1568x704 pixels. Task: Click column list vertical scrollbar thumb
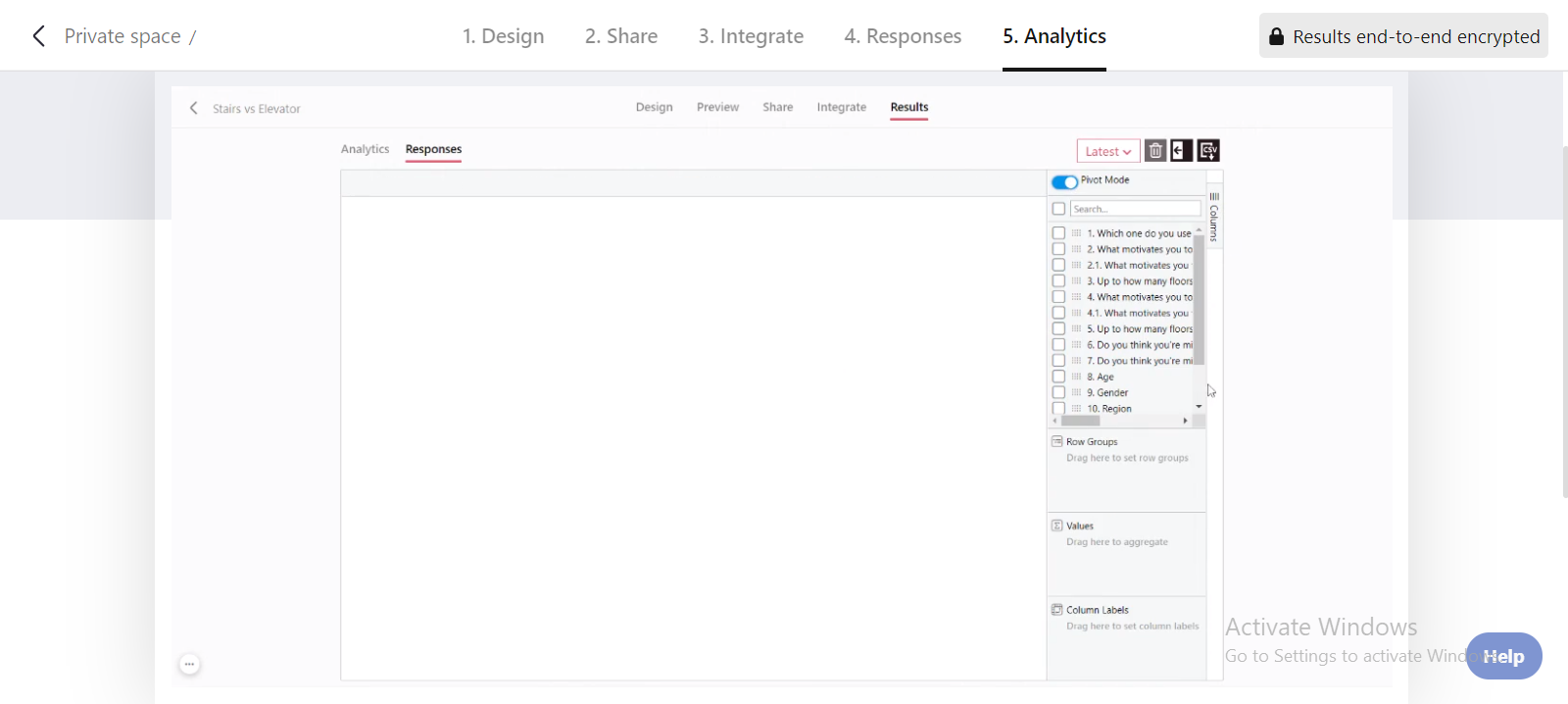[1199, 299]
